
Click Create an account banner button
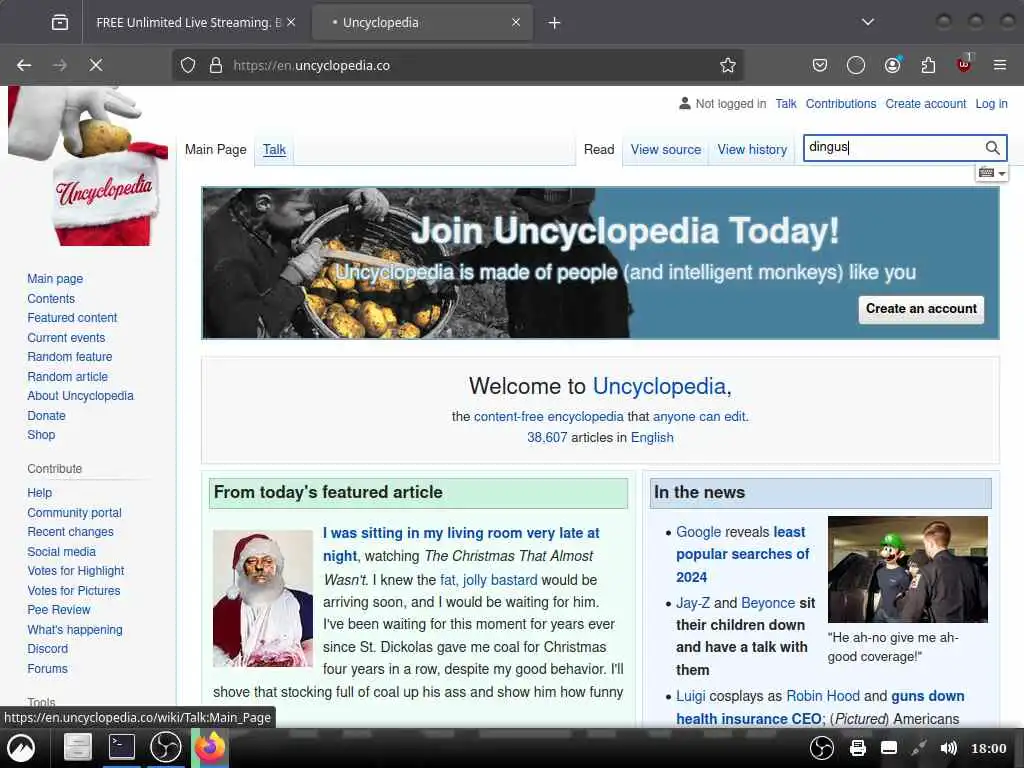point(921,309)
